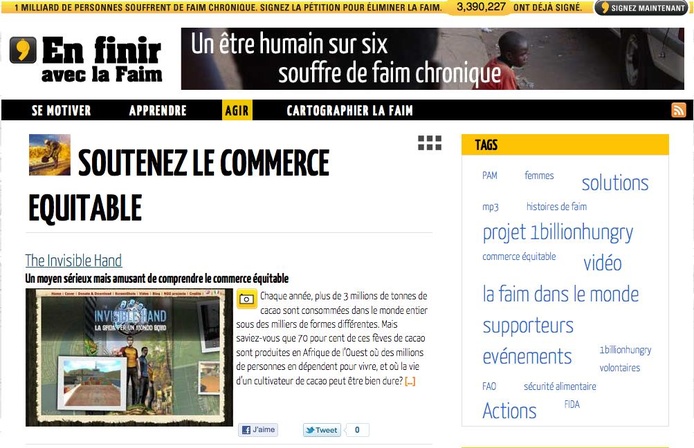Click the En finir avec la Faim logo
694x448 pixels.
coord(85,60)
